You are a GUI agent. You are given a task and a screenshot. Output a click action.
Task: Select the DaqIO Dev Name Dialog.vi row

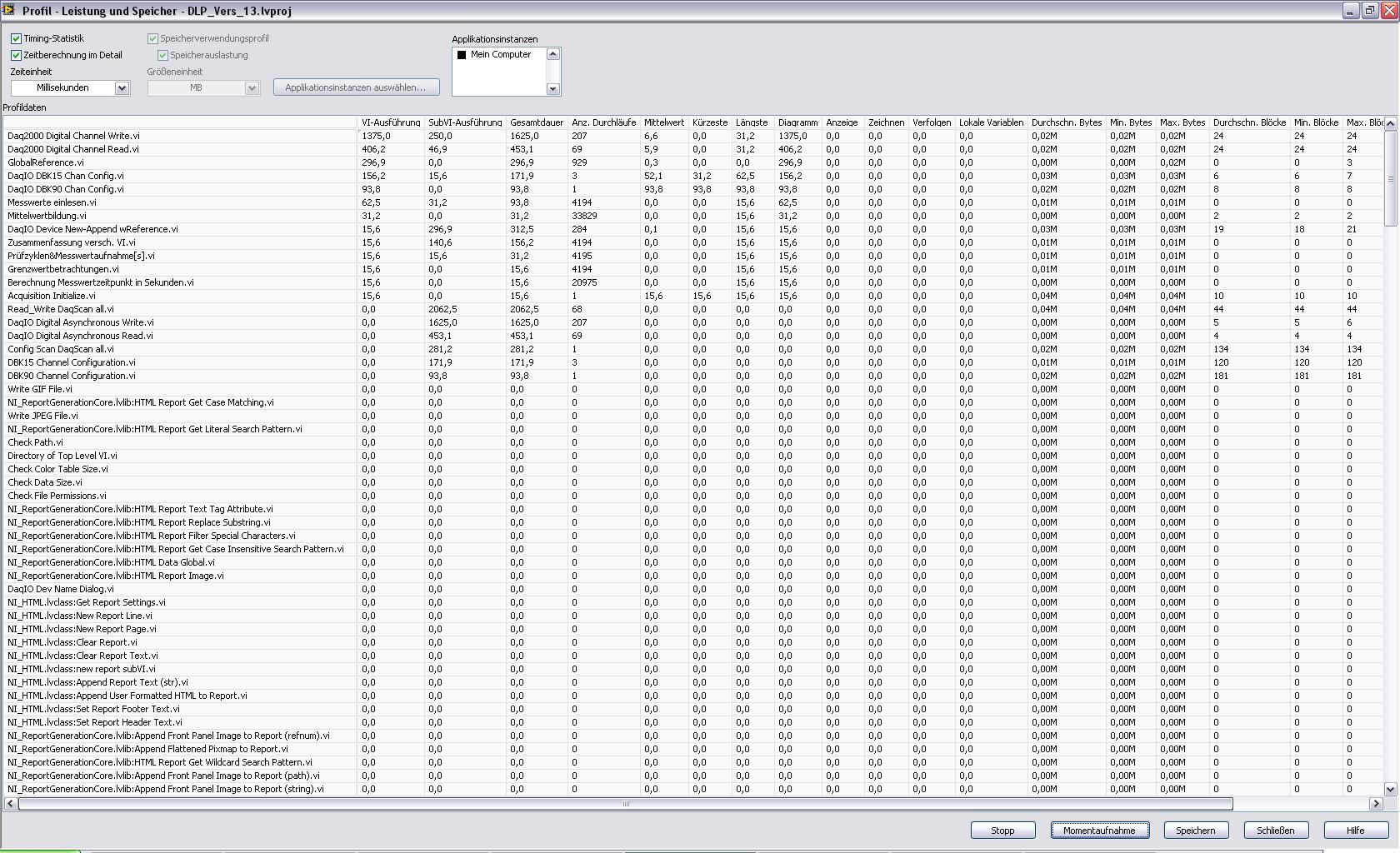pyautogui.click(x=693, y=589)
